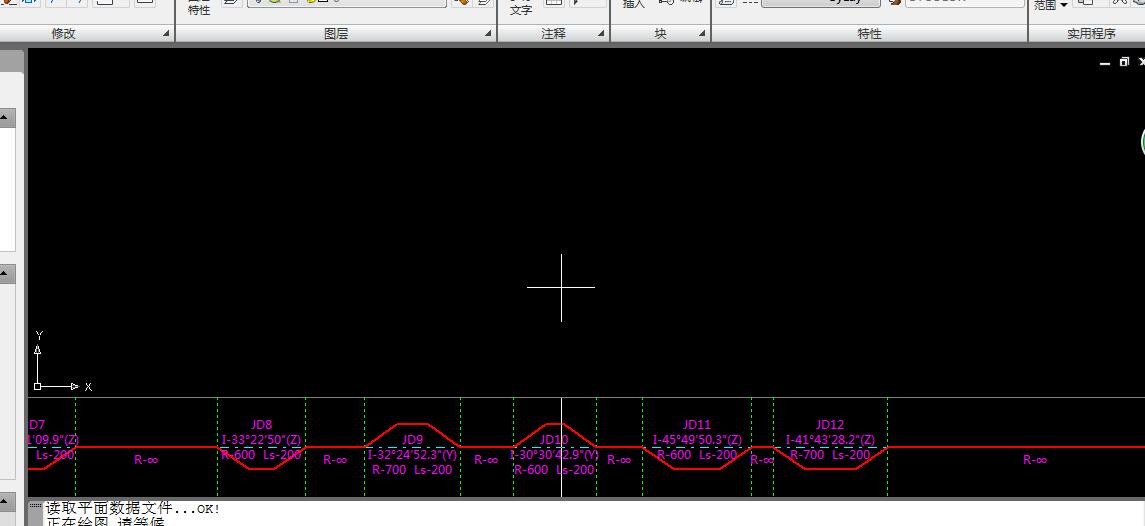
Task: Minimize the drawing window
Action: [1105, 63]
